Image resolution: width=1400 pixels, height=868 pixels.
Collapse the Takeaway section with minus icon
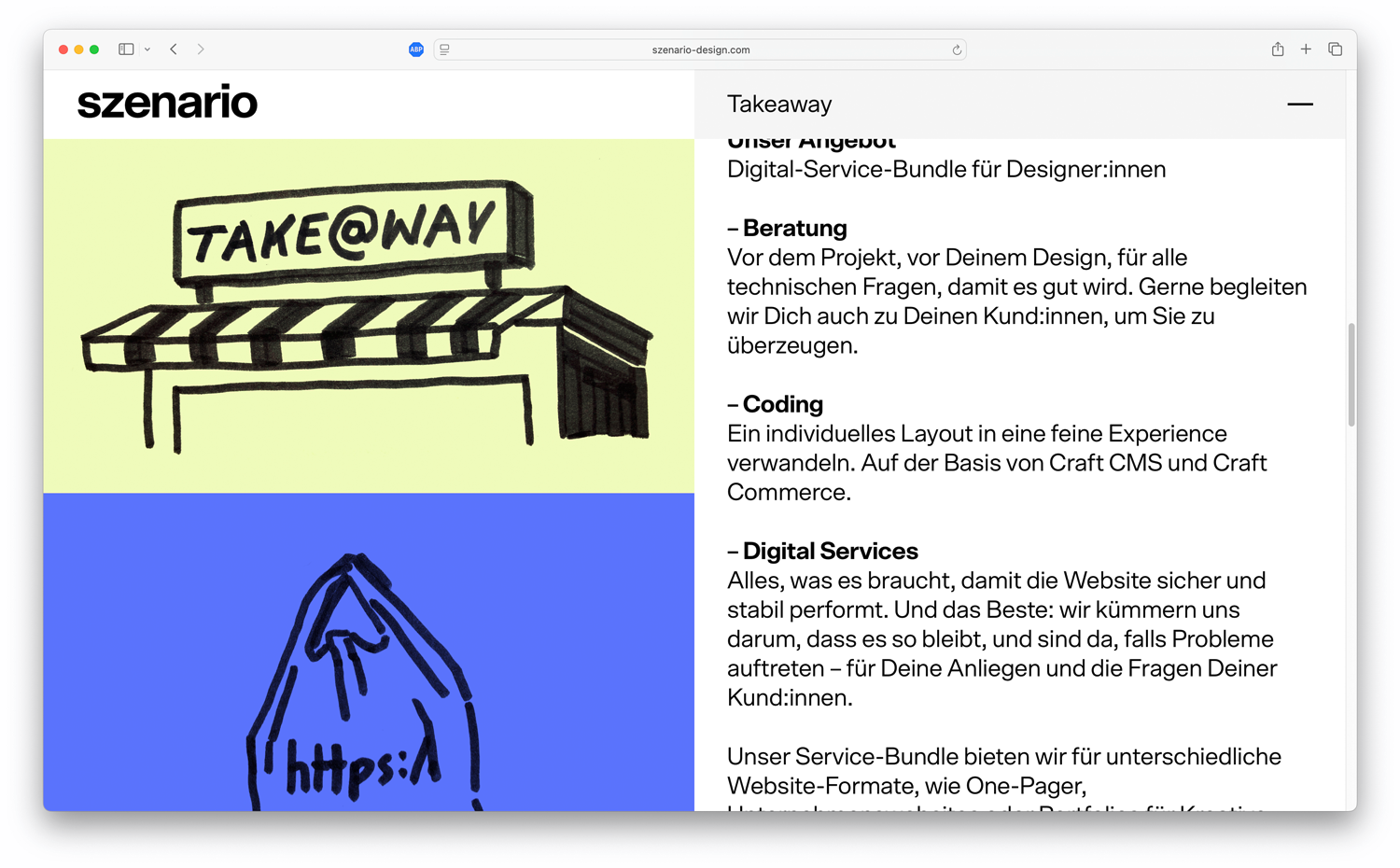tap(1299, 105)
